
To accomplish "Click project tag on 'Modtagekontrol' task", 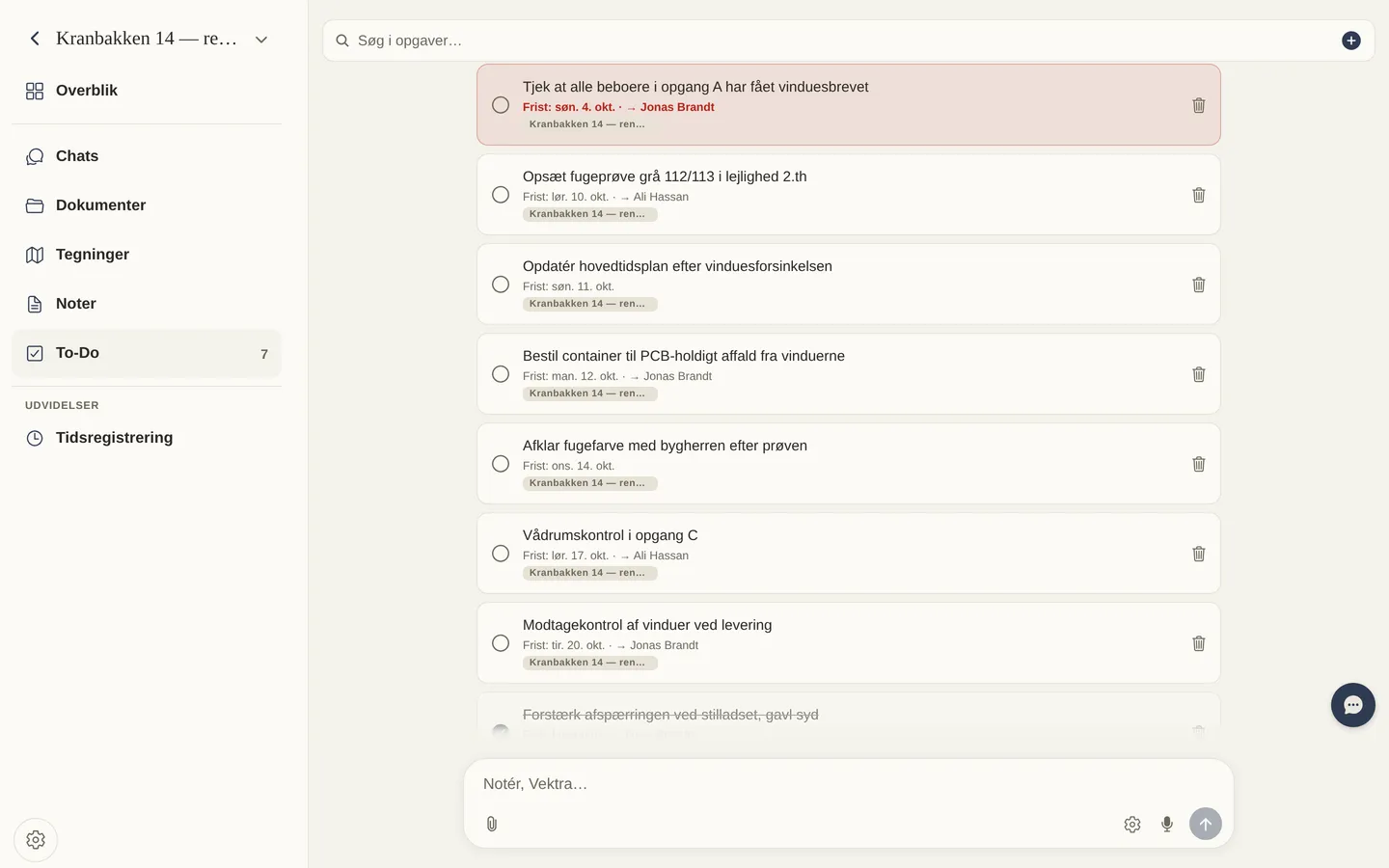I will tap(590, 663).
